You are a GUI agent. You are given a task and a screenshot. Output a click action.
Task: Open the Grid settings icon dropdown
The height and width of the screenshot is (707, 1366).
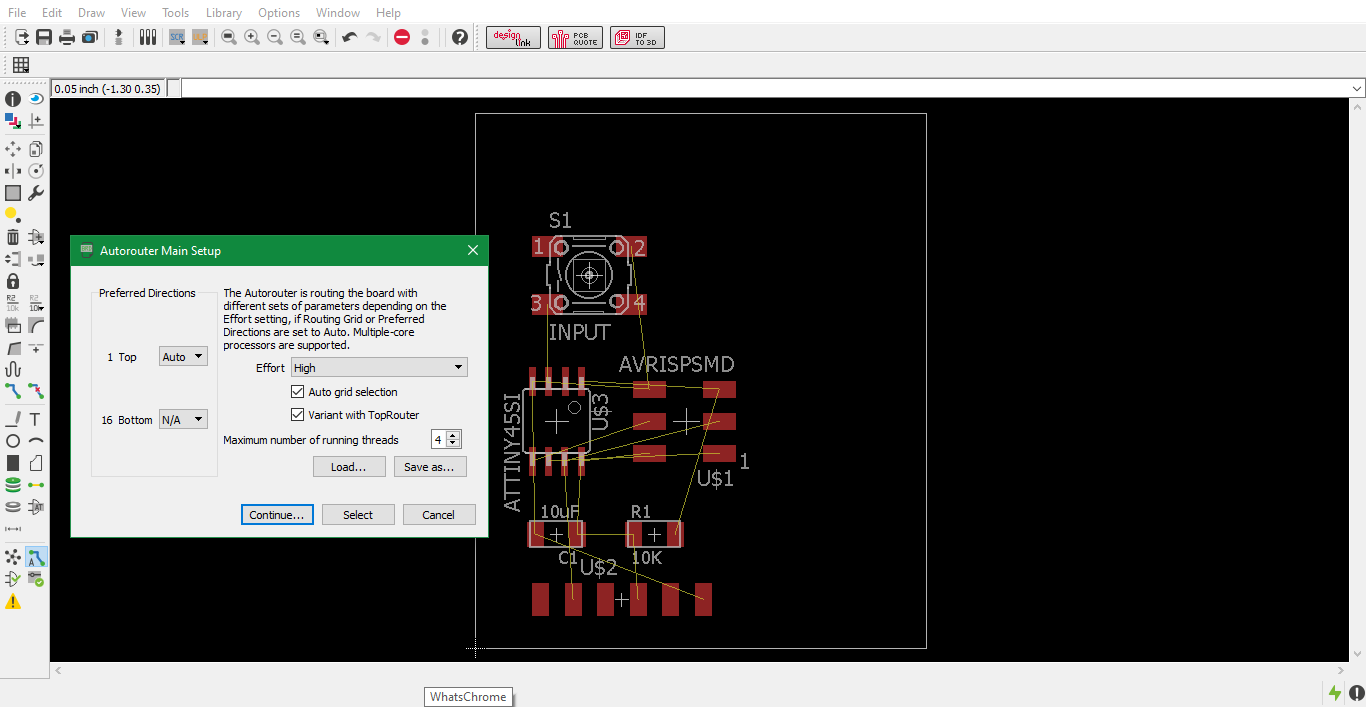20,65
